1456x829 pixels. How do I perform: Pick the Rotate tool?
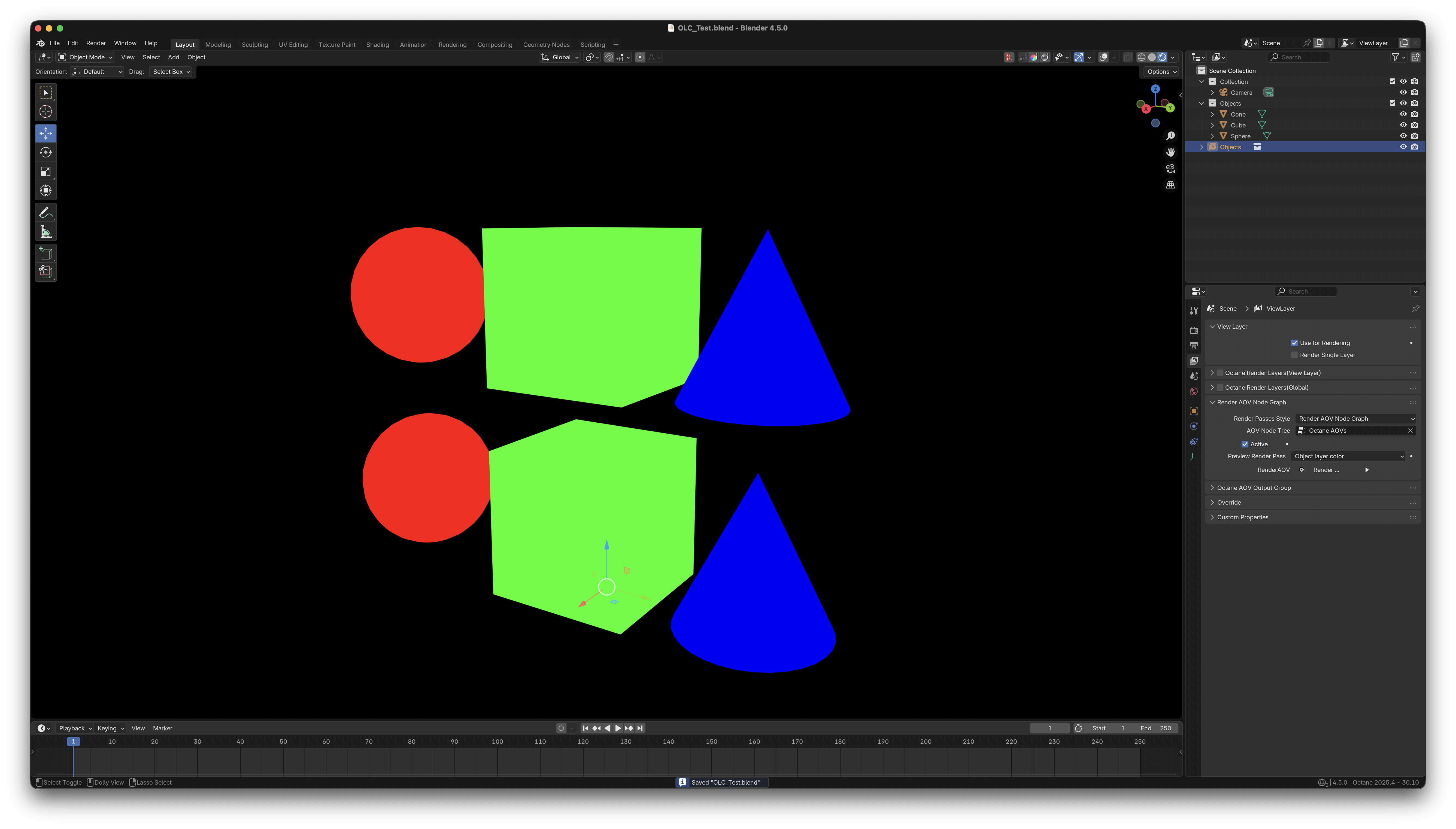click(45, 153)
